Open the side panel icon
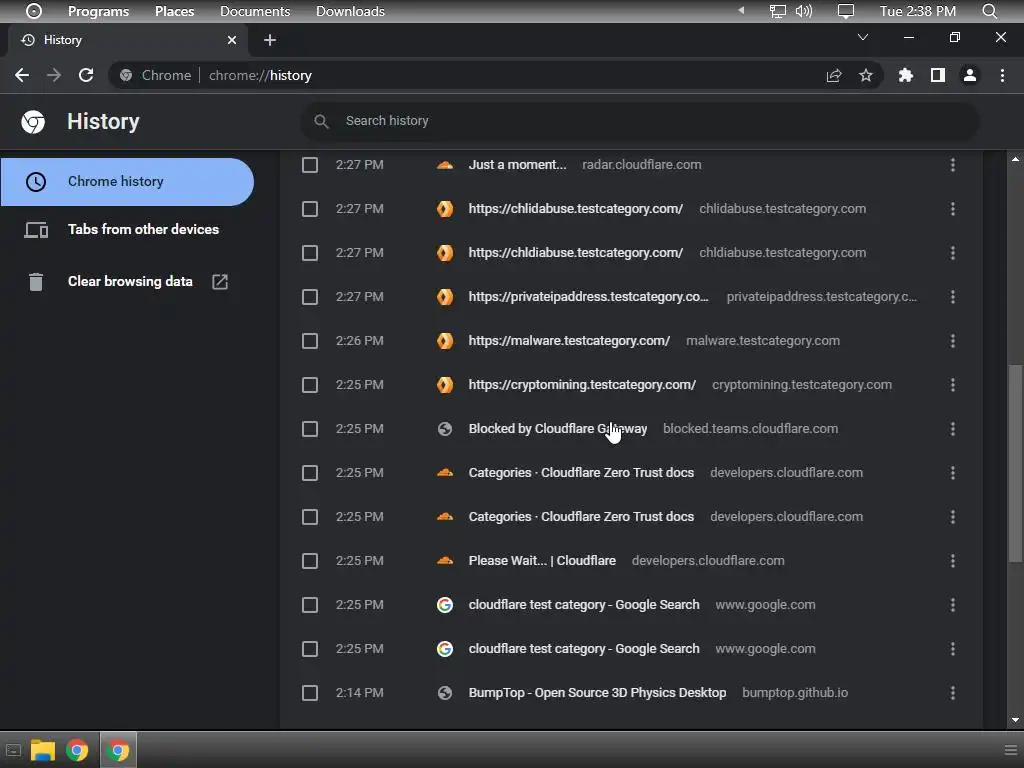 tap(938, 75)
